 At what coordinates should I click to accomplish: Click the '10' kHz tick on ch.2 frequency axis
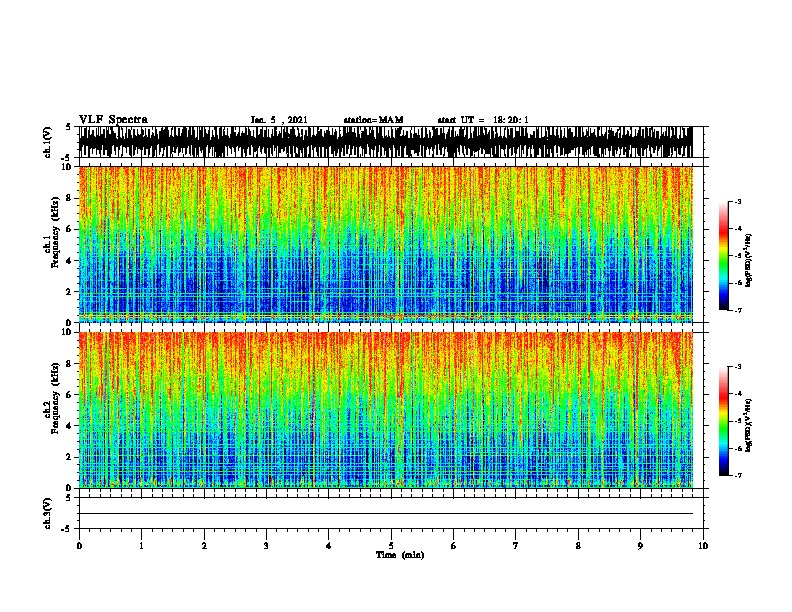coord(68,332)
